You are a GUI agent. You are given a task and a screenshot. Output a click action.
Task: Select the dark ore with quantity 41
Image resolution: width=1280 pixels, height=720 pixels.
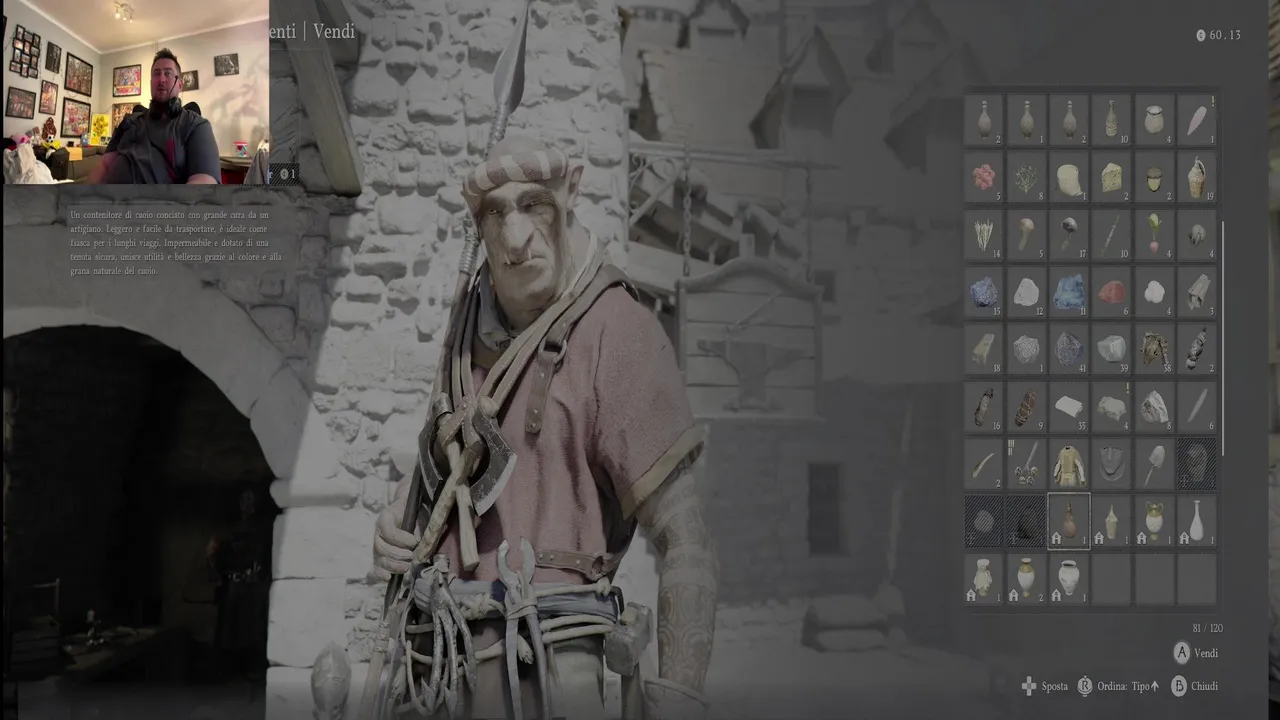tap(1069, 348)
